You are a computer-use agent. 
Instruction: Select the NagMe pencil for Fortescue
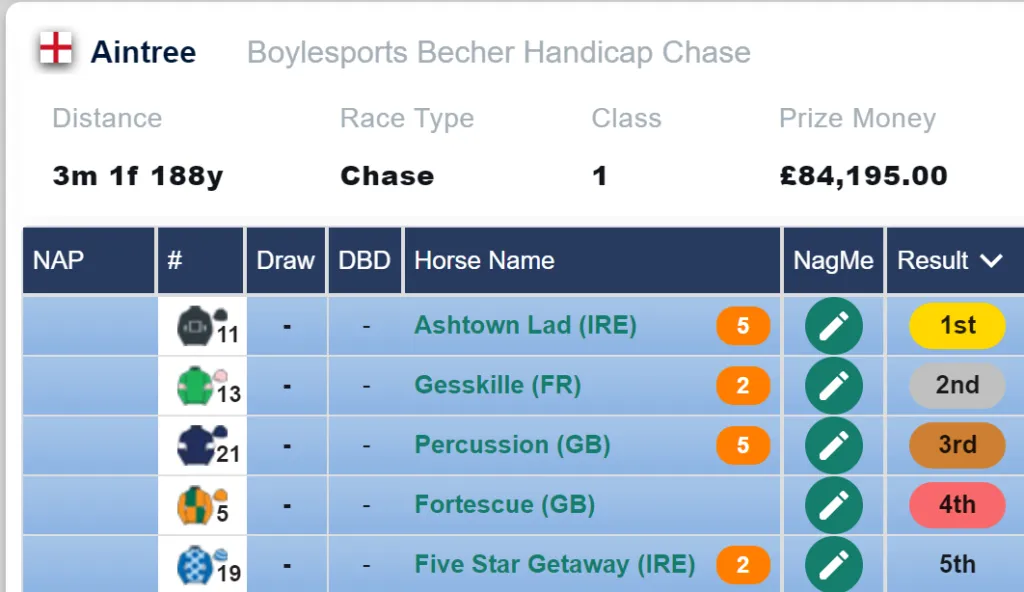click(833, 505)
